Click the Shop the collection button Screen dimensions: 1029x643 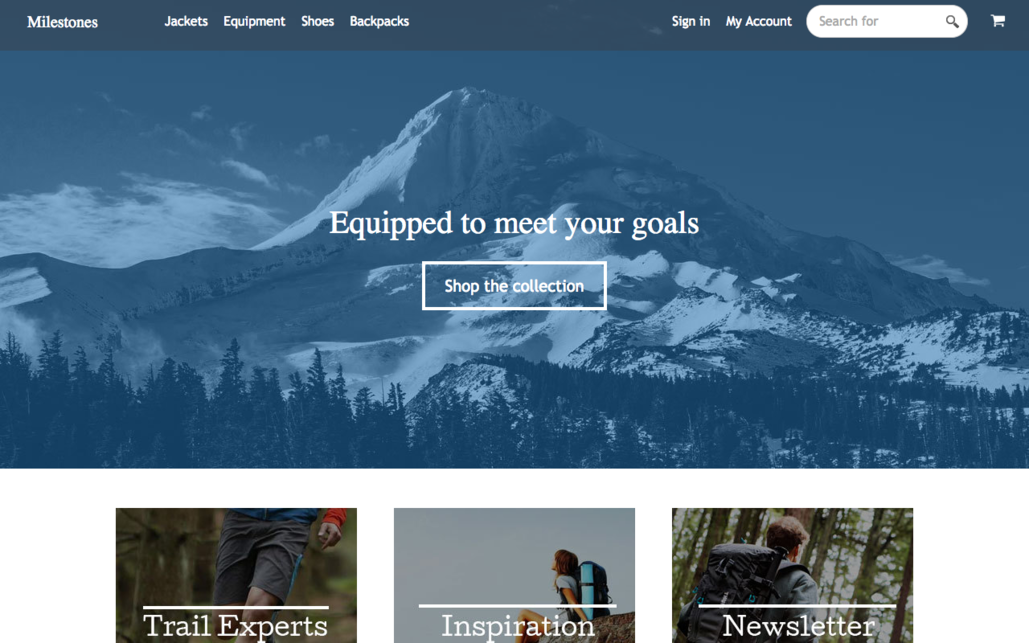514,286
